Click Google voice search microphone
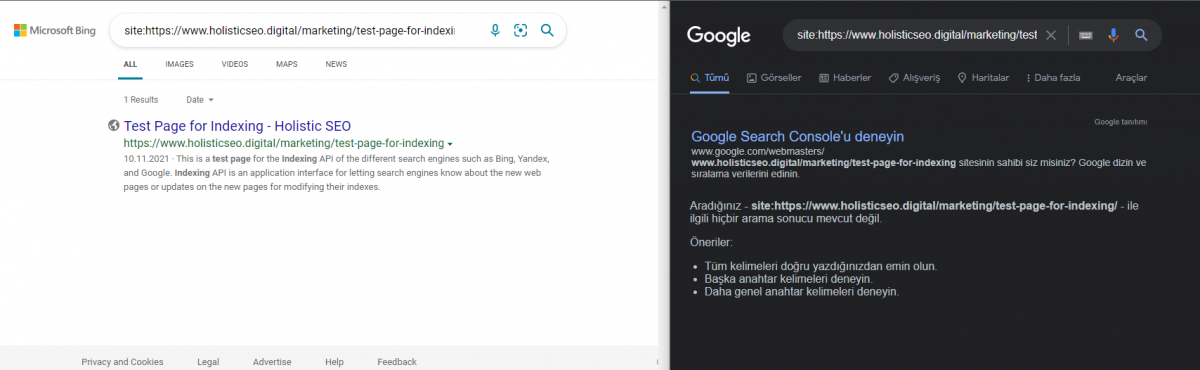 pyautogui.click(x=1113, y=35)
